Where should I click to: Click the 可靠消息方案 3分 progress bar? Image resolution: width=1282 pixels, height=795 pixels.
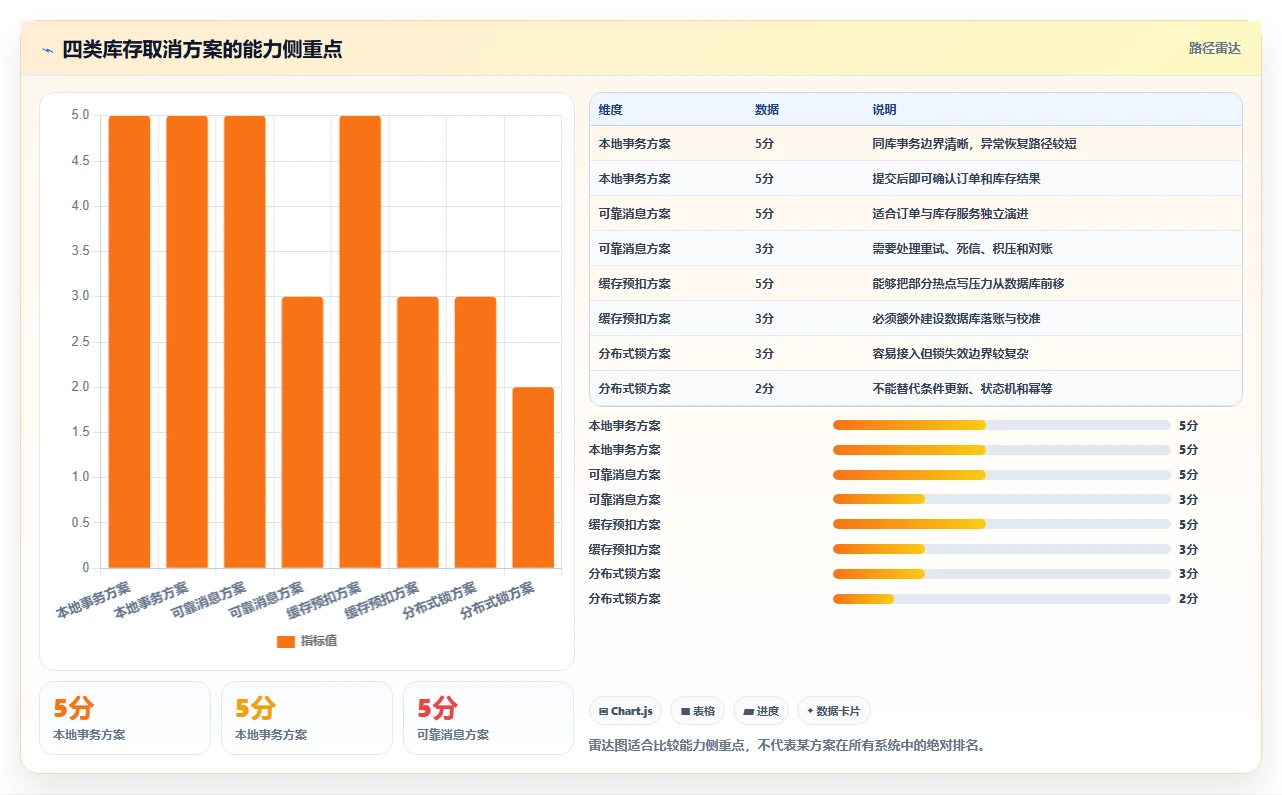coord(1001,500)
